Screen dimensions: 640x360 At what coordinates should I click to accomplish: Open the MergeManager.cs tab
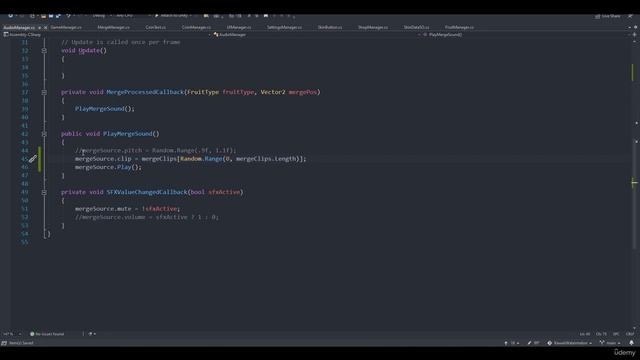tap(113, 27)
